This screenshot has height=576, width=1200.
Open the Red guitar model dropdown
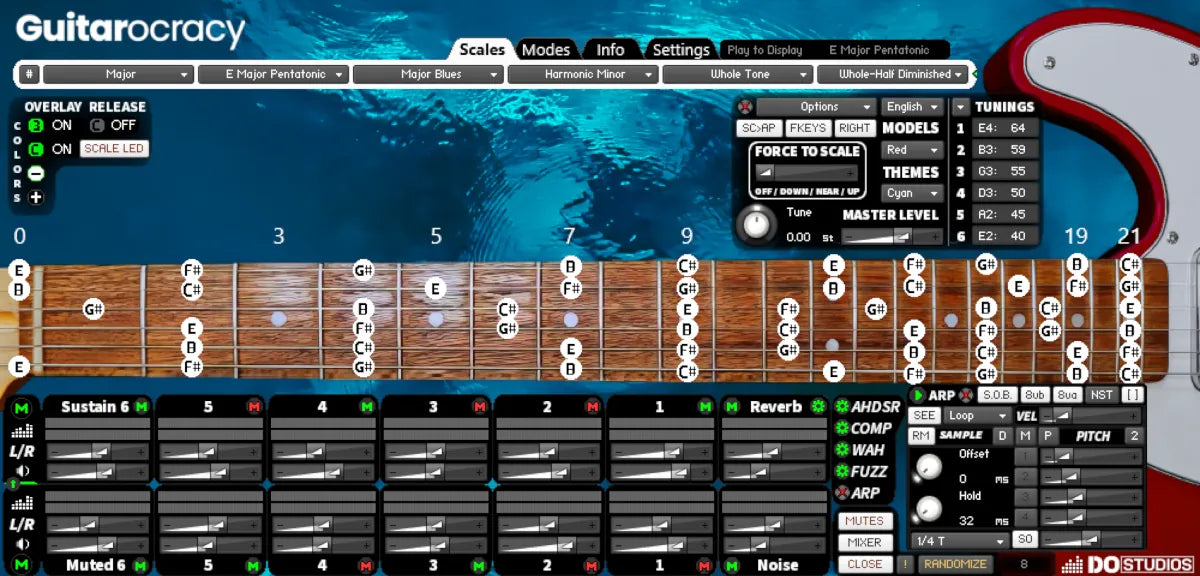tap(912, 150)
